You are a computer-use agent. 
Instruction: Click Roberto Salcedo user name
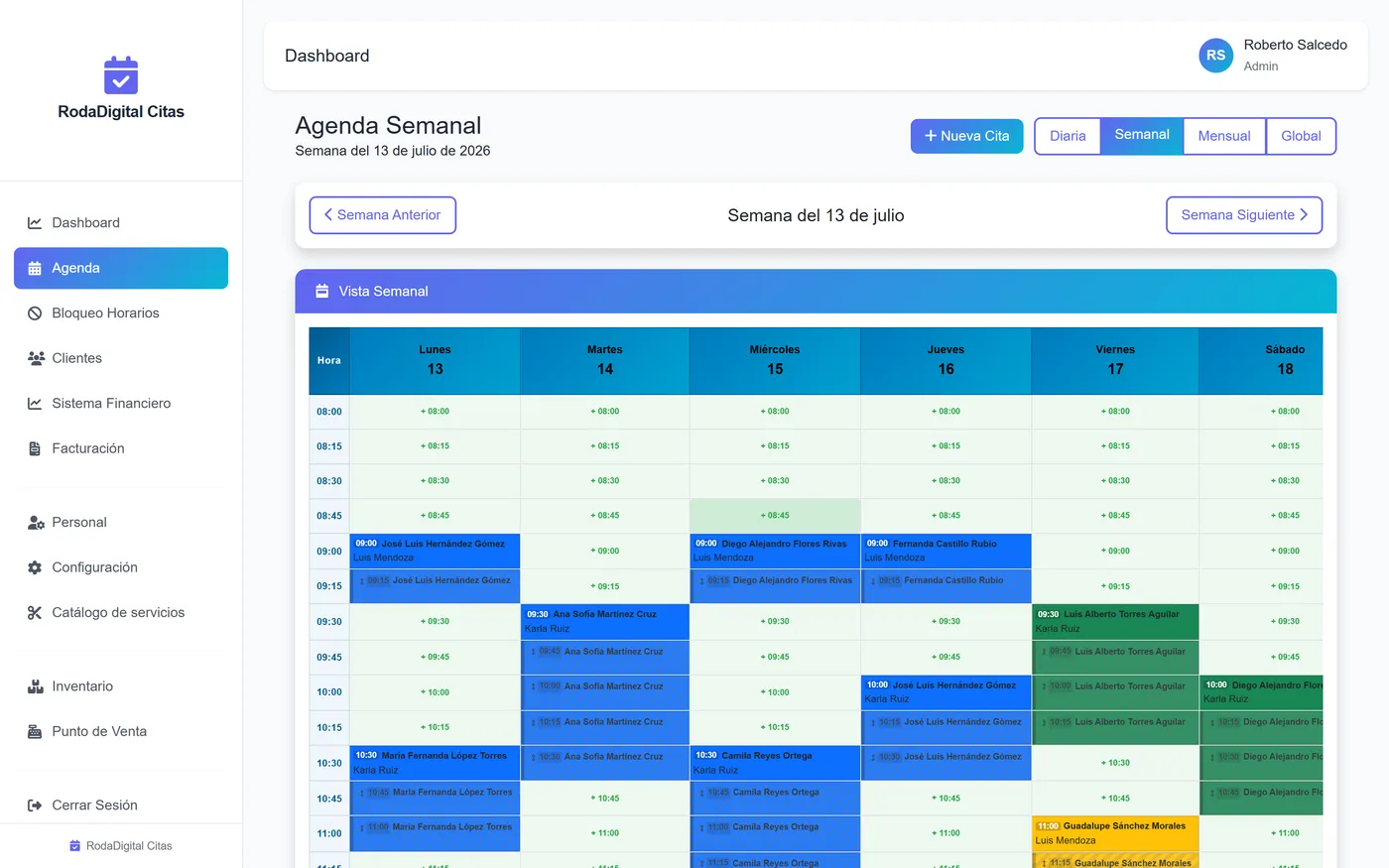coord(1295,45)
